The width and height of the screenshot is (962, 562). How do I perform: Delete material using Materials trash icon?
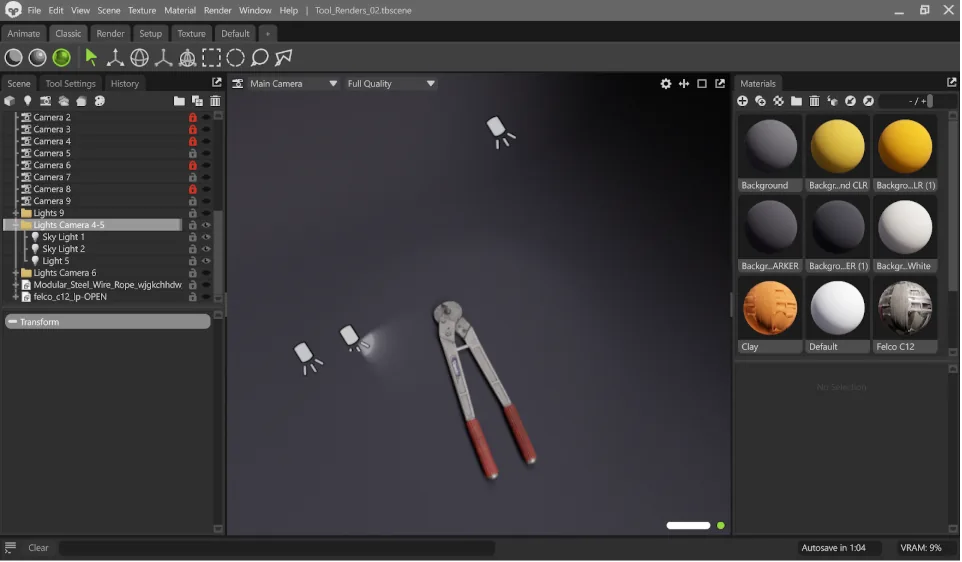tap(814, 101)
